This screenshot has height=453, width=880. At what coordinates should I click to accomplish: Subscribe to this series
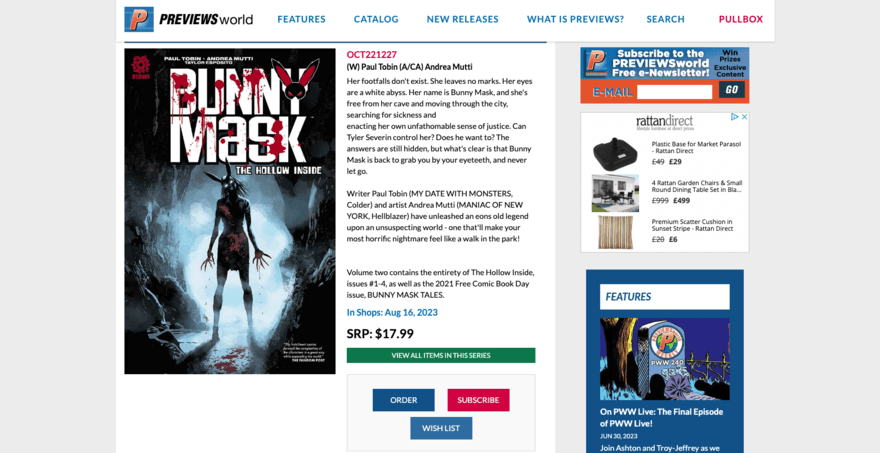pos(478,400)
